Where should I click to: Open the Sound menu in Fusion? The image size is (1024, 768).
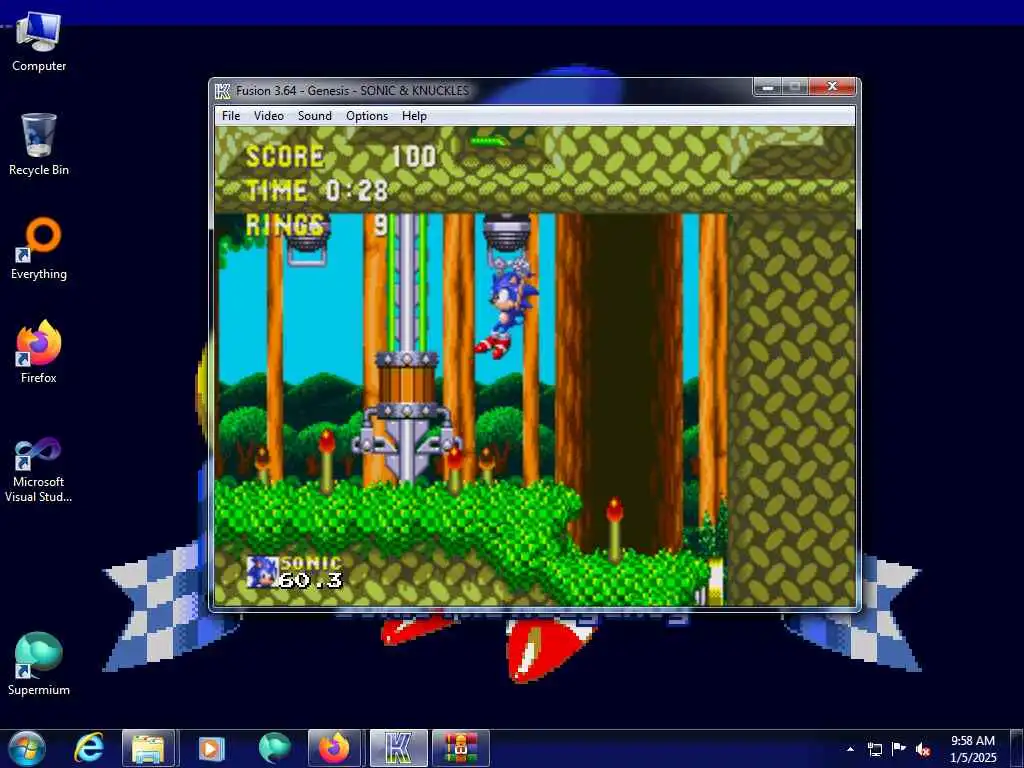click(315, 116)
